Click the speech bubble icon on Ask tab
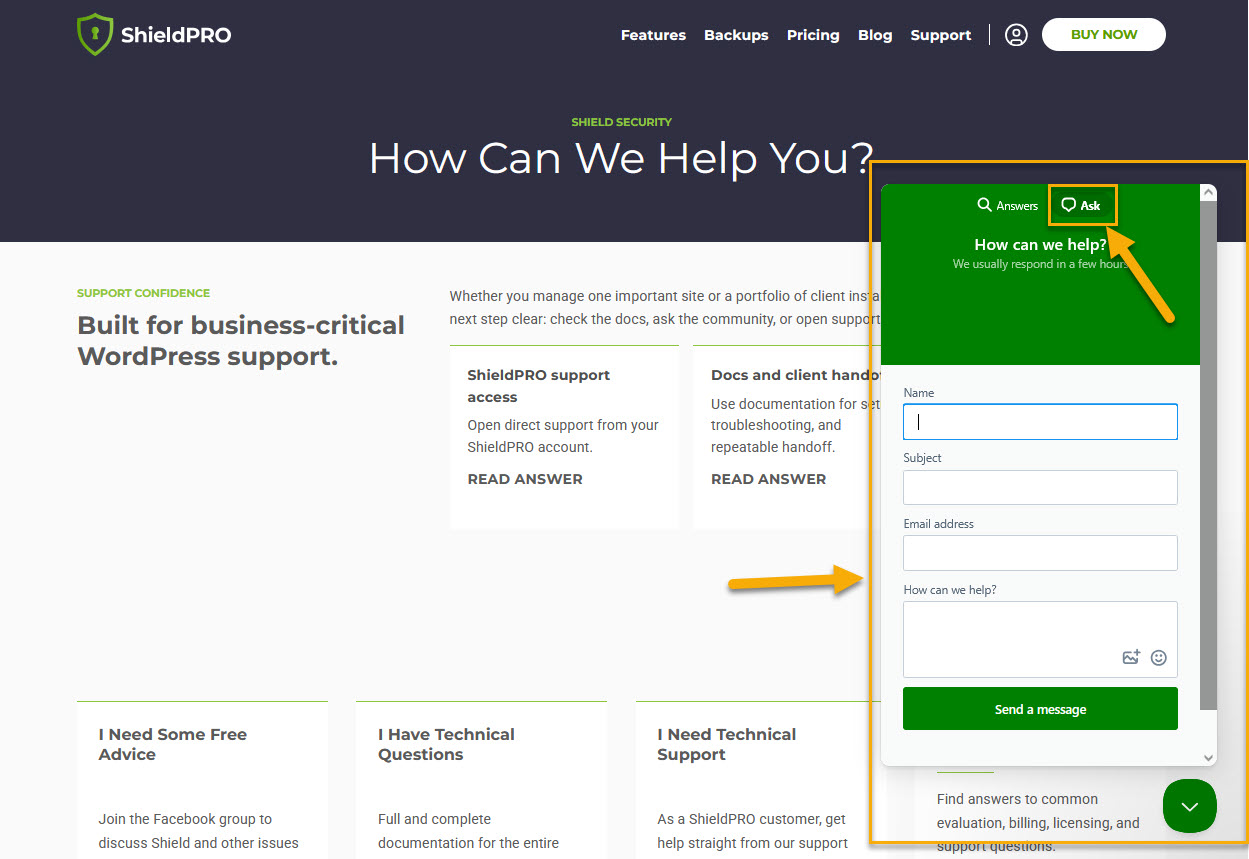The image size is (1249, 859). pos(1068,205)
